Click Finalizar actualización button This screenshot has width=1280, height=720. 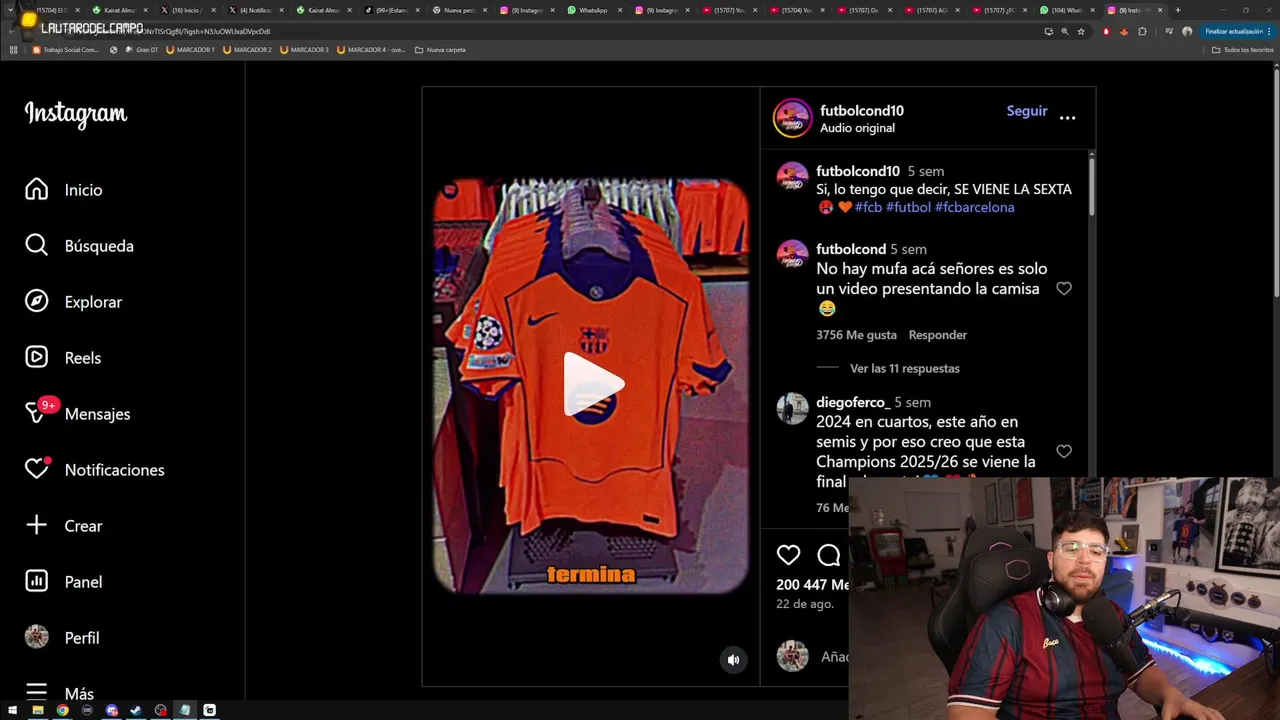pos(1237,31)
